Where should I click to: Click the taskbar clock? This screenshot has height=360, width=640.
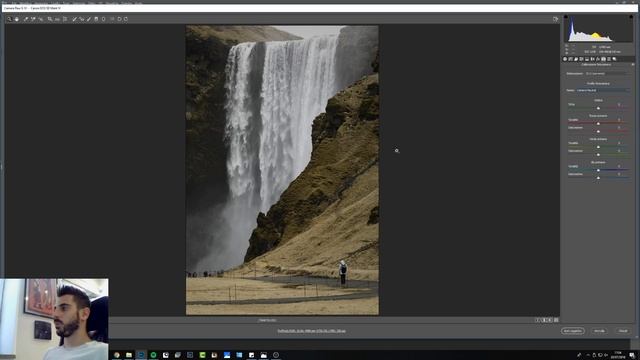click(x=618, y=355)
